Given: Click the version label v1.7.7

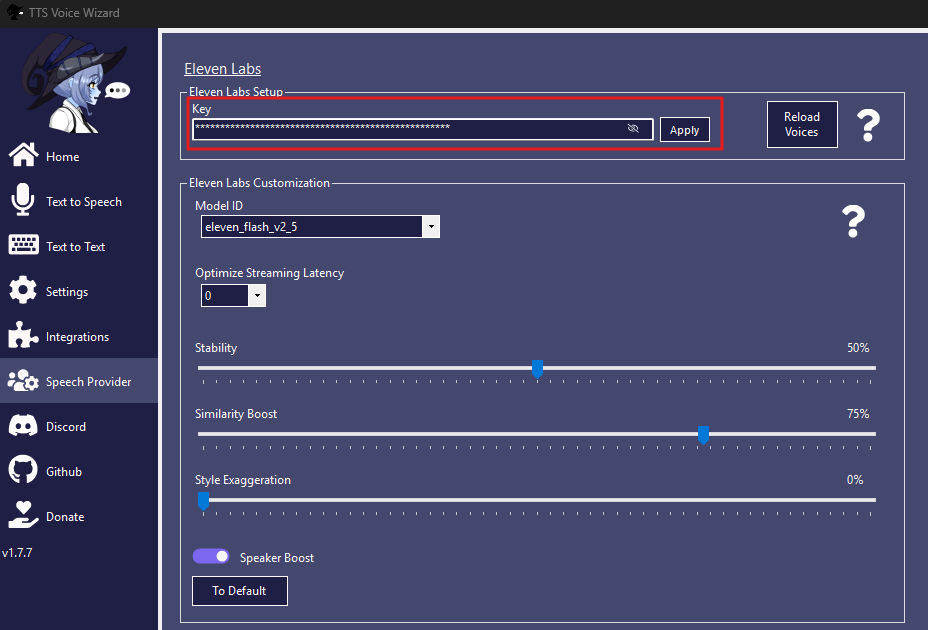Looking at the screenshot, I should (17, 552).
